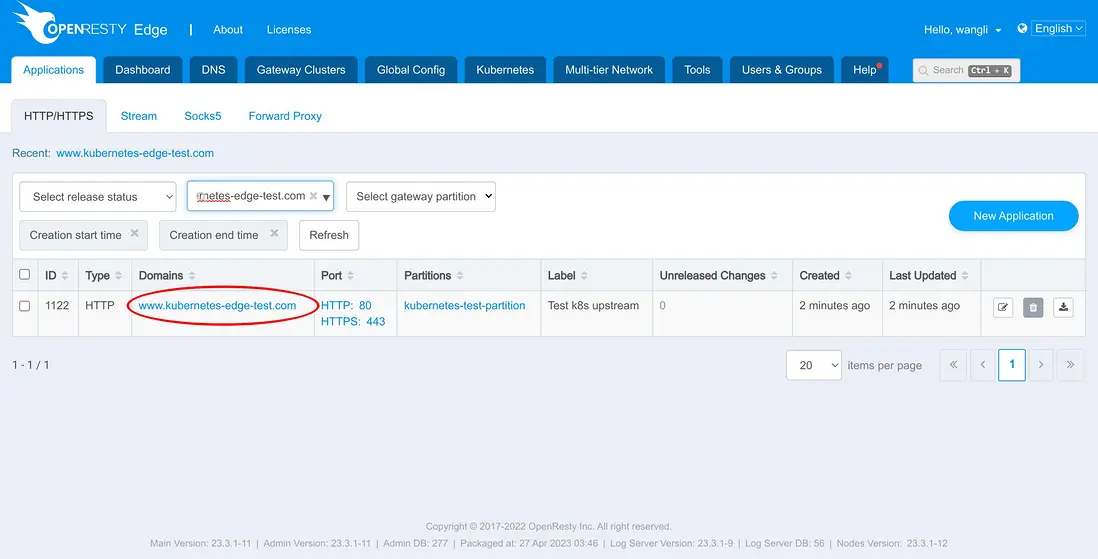This screenshot has width=1098, height=559.
Task: Open the Gateway Clusters tab
Action: [301, 70]
